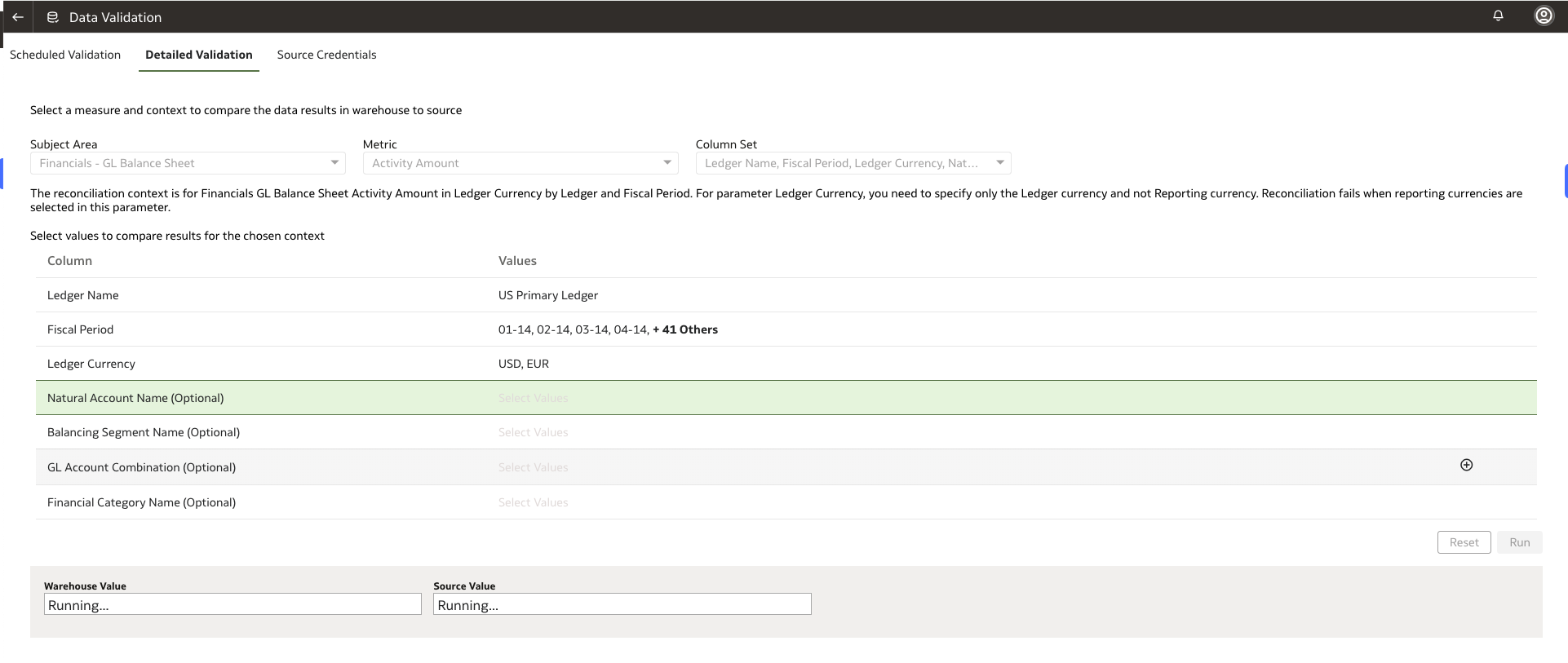Switch to Scheduled Validation tab

click(x=65, y=55)
